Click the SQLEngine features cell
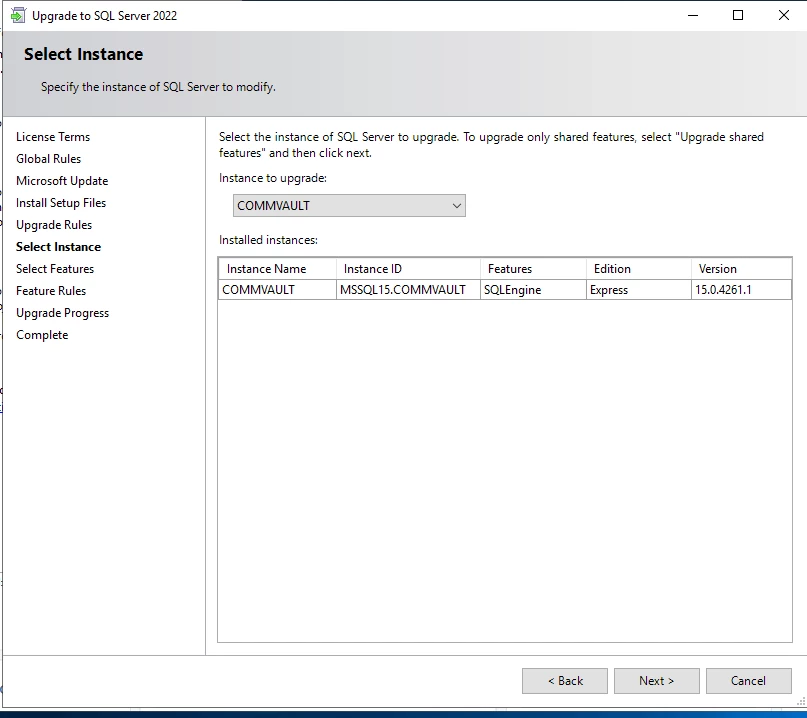 533,290
